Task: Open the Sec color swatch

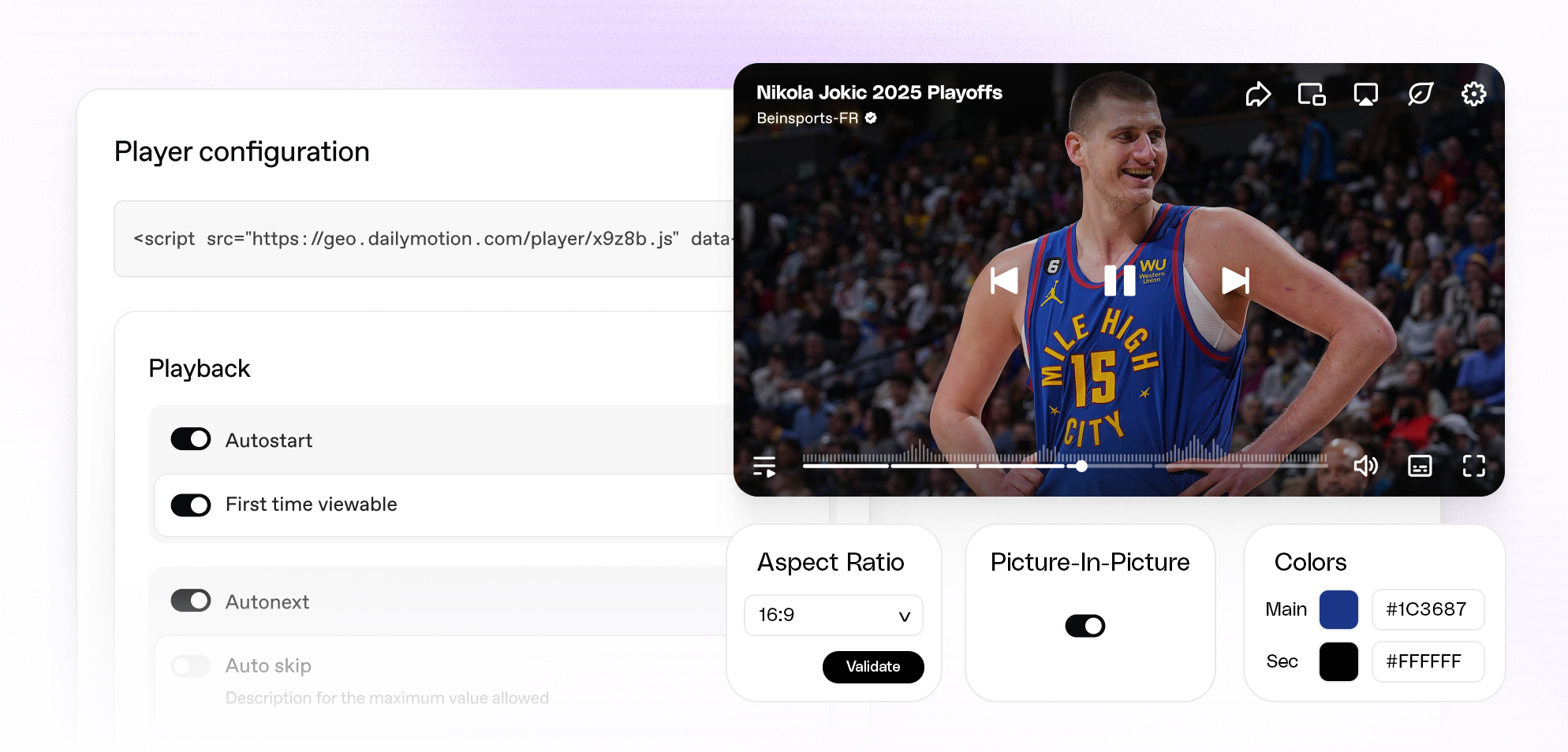Action: point(1338,661)
